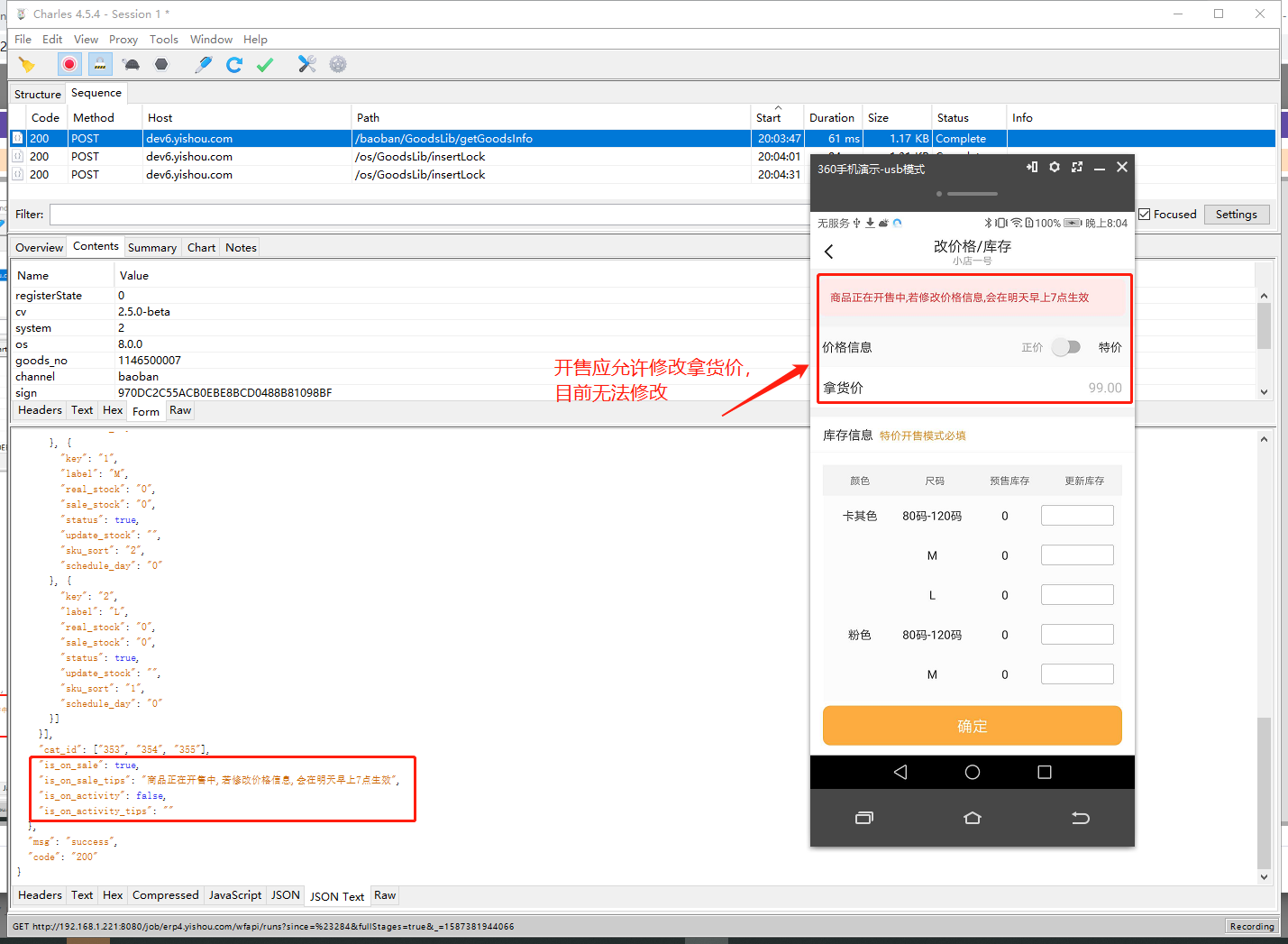Click the 拿货价 value 99.00
The width and height of the screenshot is (1288, 944).
tap(1105, 388)
